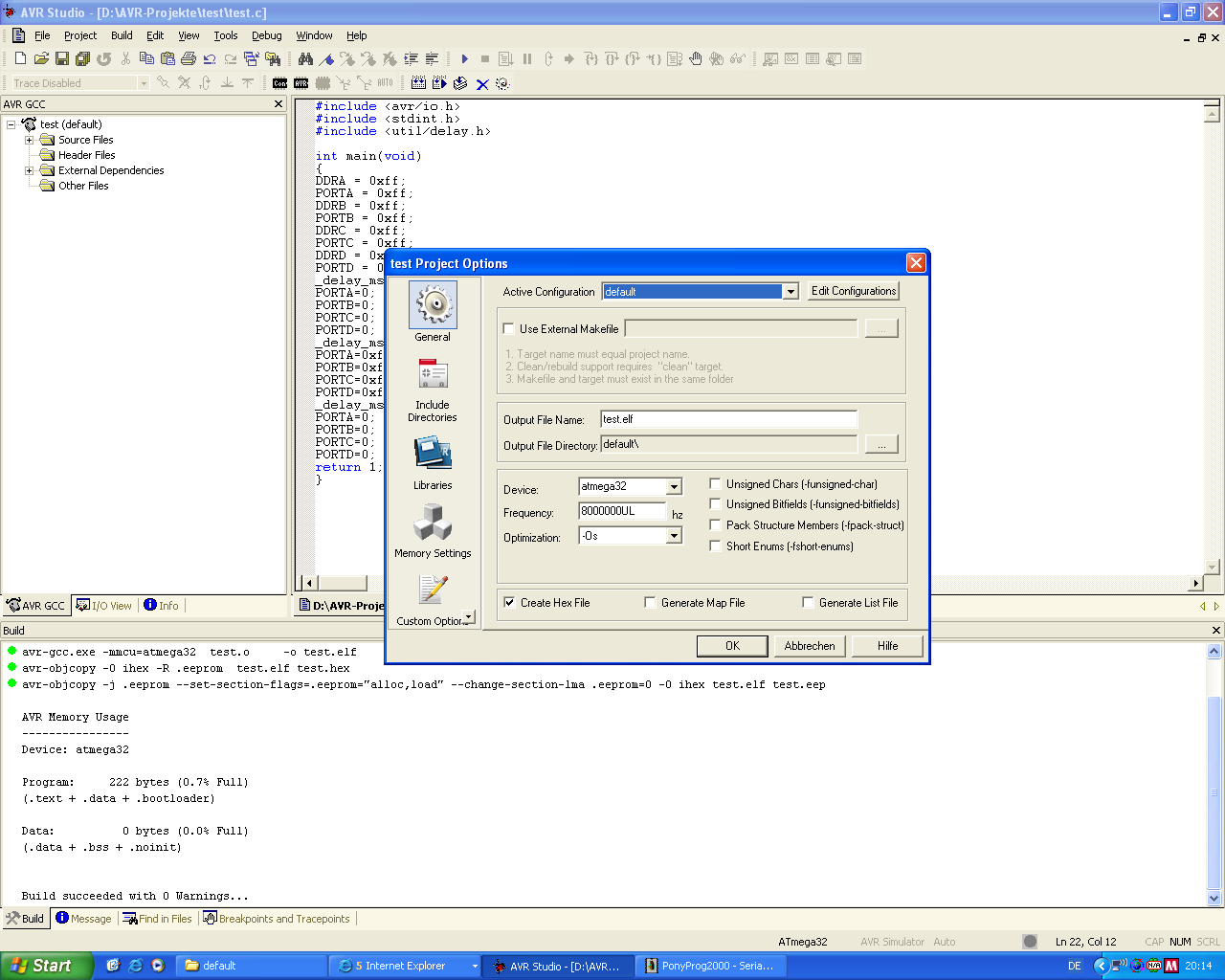Click the Con connect programmer icon
Image resolution: width=1225 pixels, height=980 pixels.
[279, 83]
